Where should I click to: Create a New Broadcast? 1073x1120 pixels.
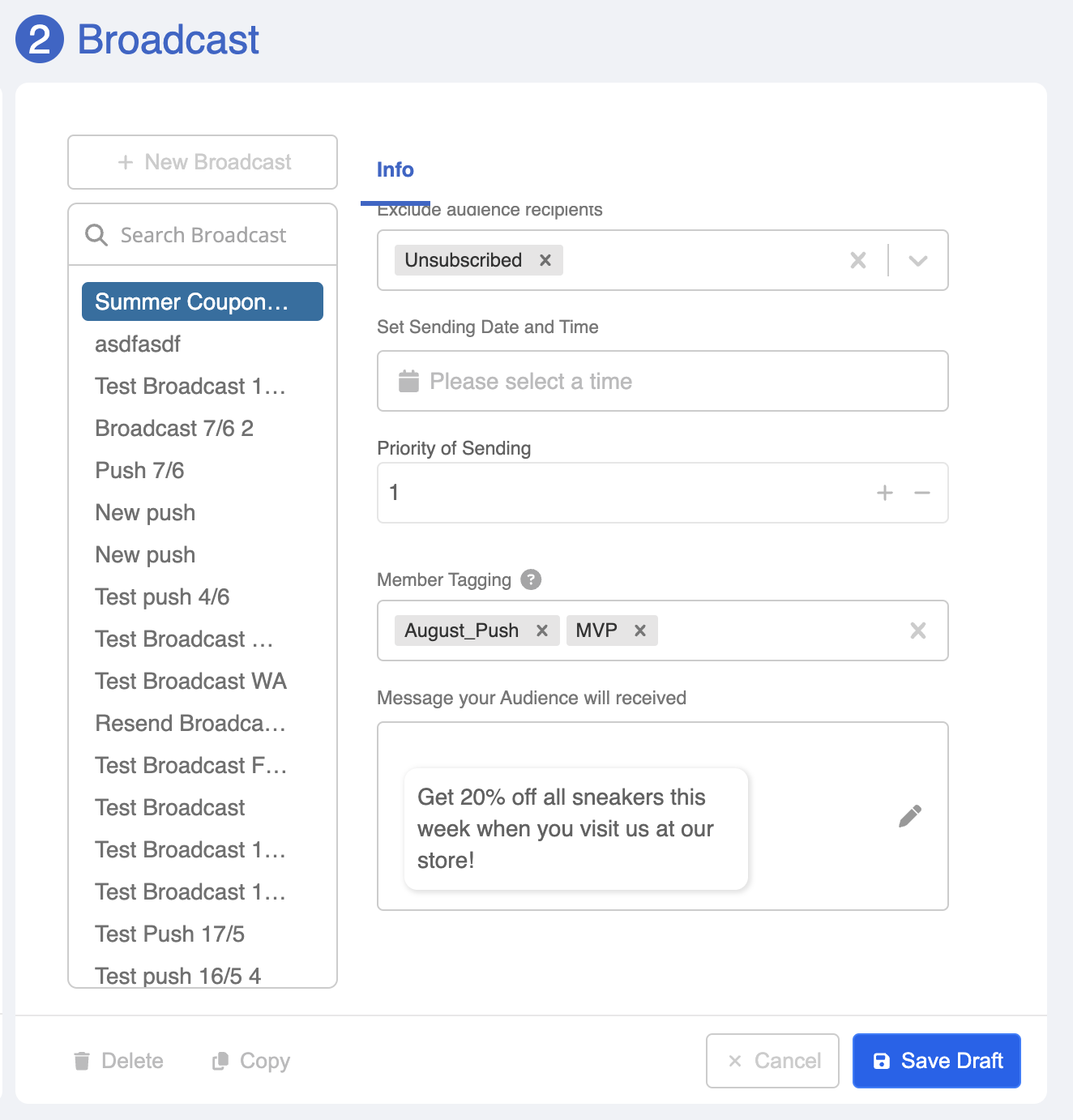(203, 162)
